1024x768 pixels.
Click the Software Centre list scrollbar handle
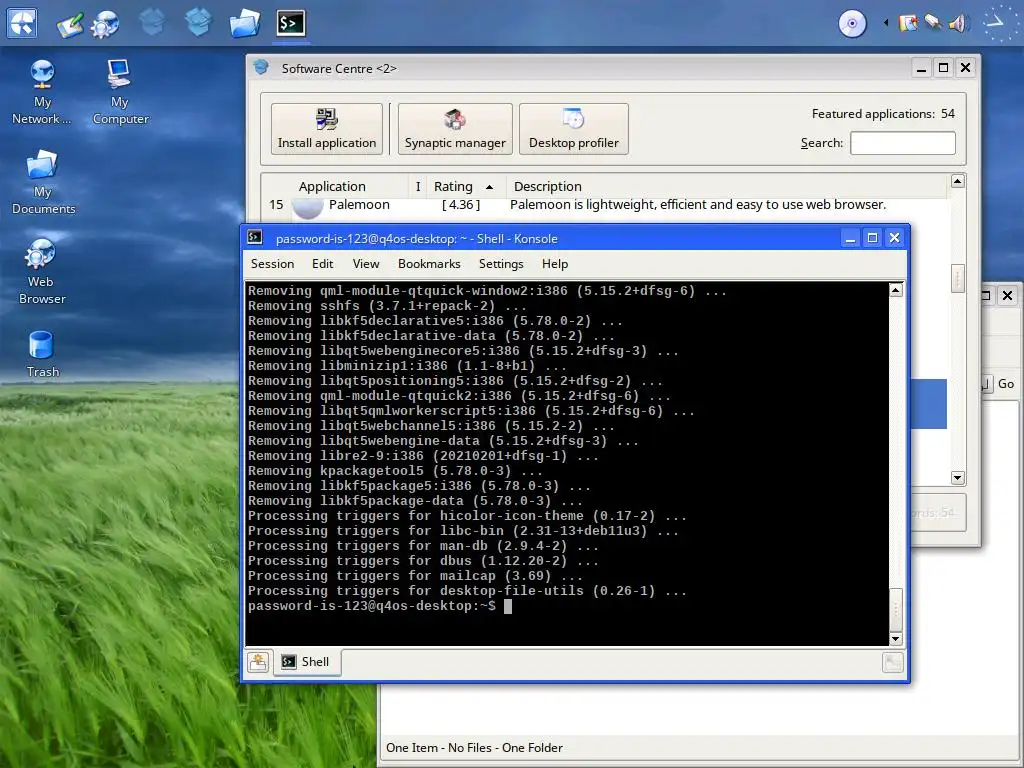[x=957, y=278]
